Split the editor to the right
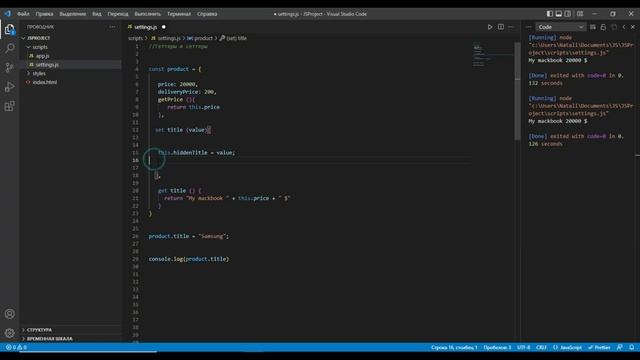This screenshot has width=640, height=360. click(501, 27)
